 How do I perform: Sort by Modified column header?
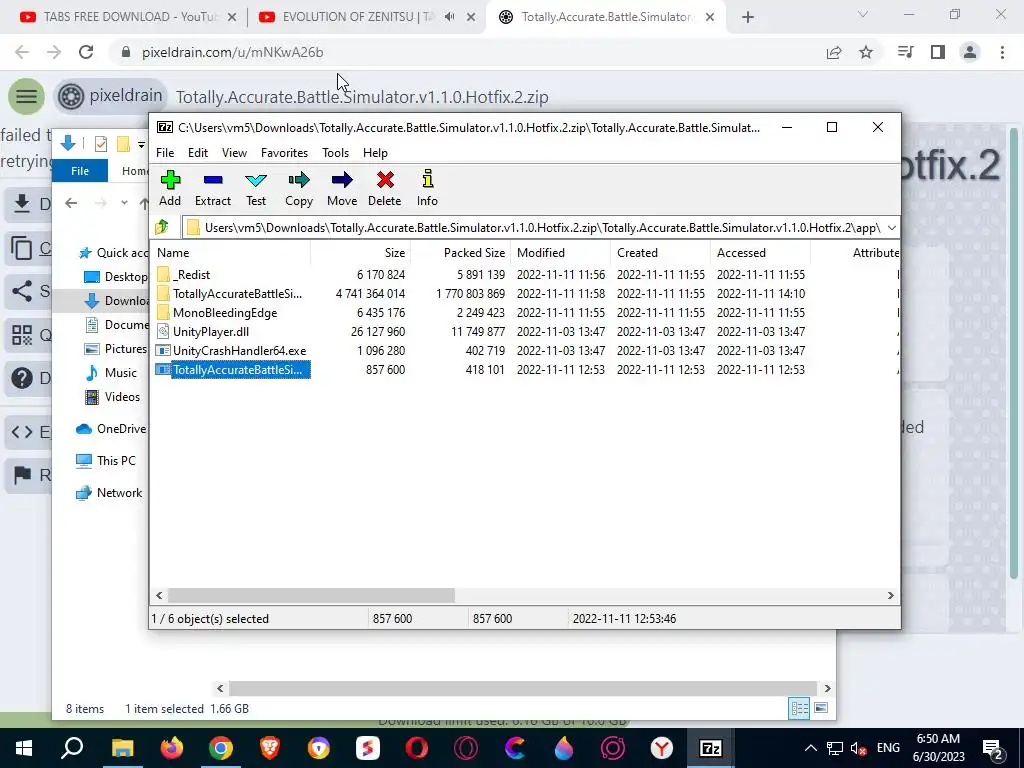click(x=560, y=253)
